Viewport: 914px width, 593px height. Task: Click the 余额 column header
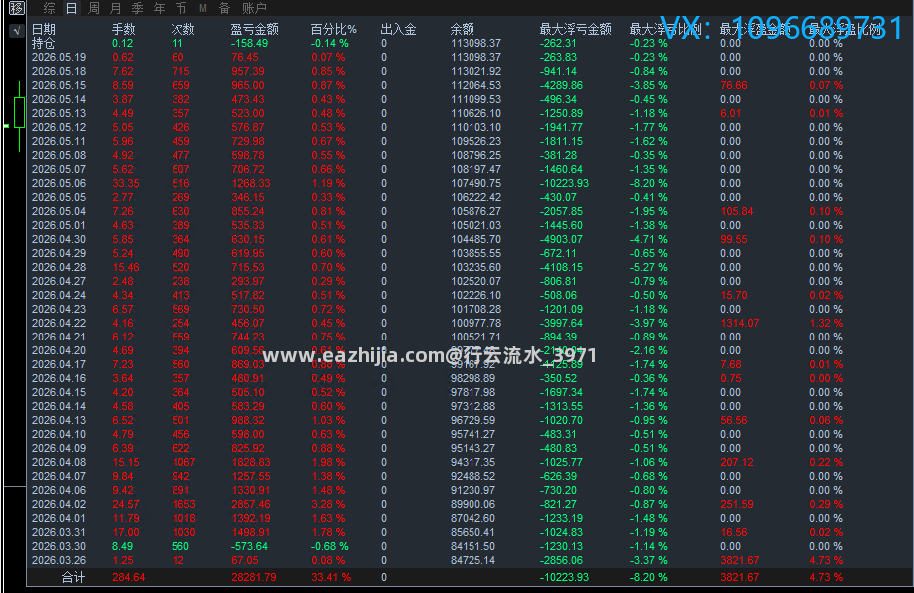pos(462,29)
